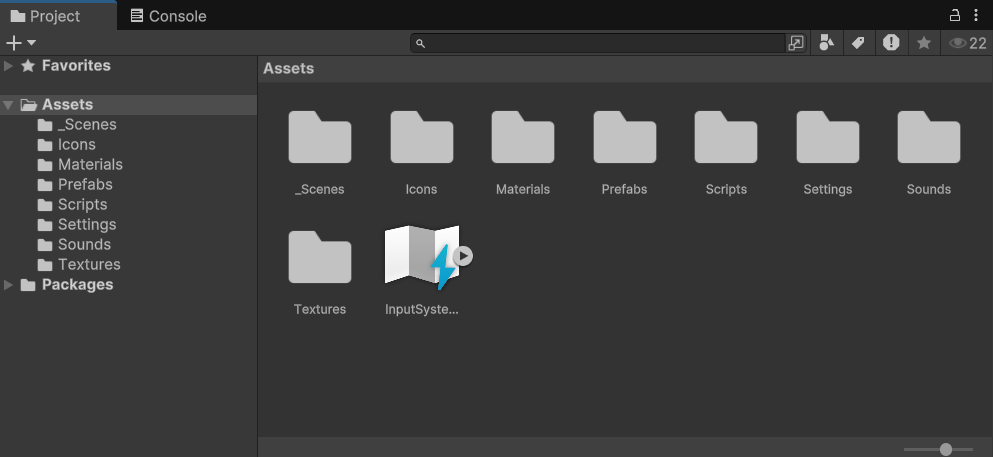Select the Scripts folder icon in grid
Image resolution: width=993 pixels, height=457 pixels.
click(x=726, y=137)
